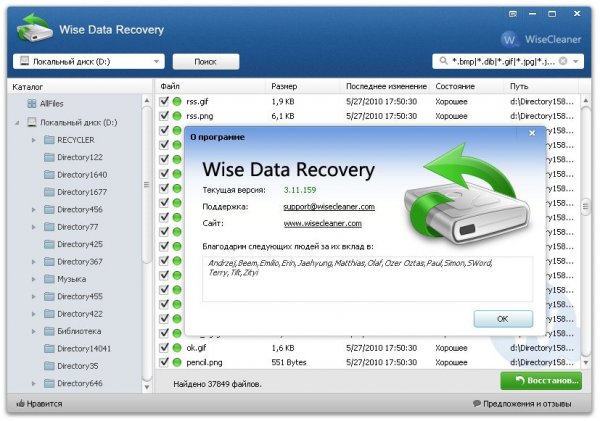
Task: Uncheck the rss.gif file checkbox
Action: point(164,101)
